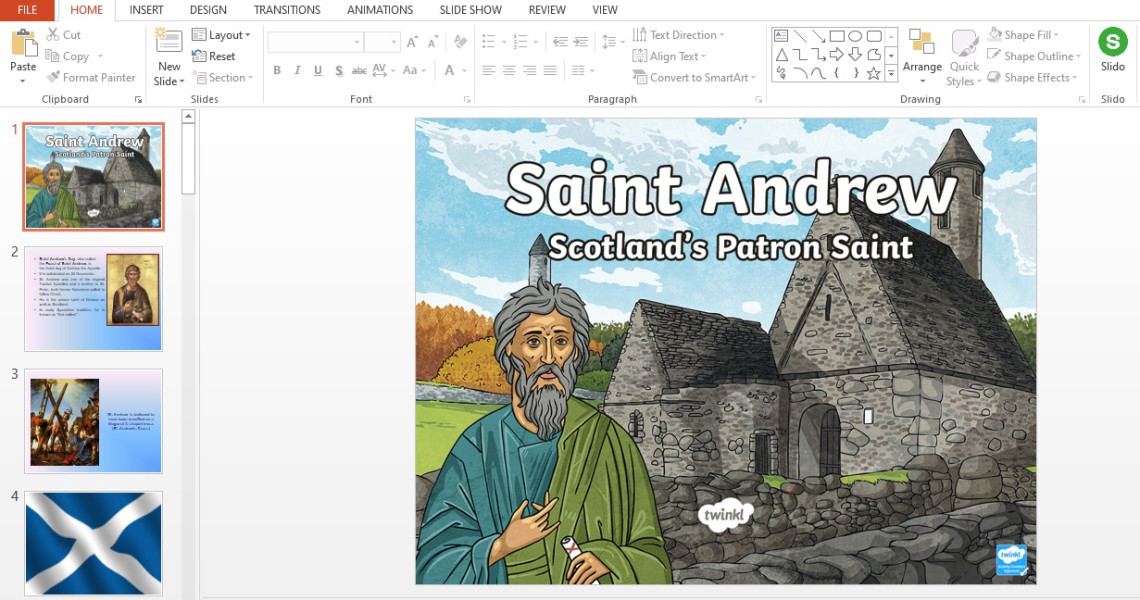Toggle text Shadow
This screenshot has height=600, width=1140.
(339, 71)
